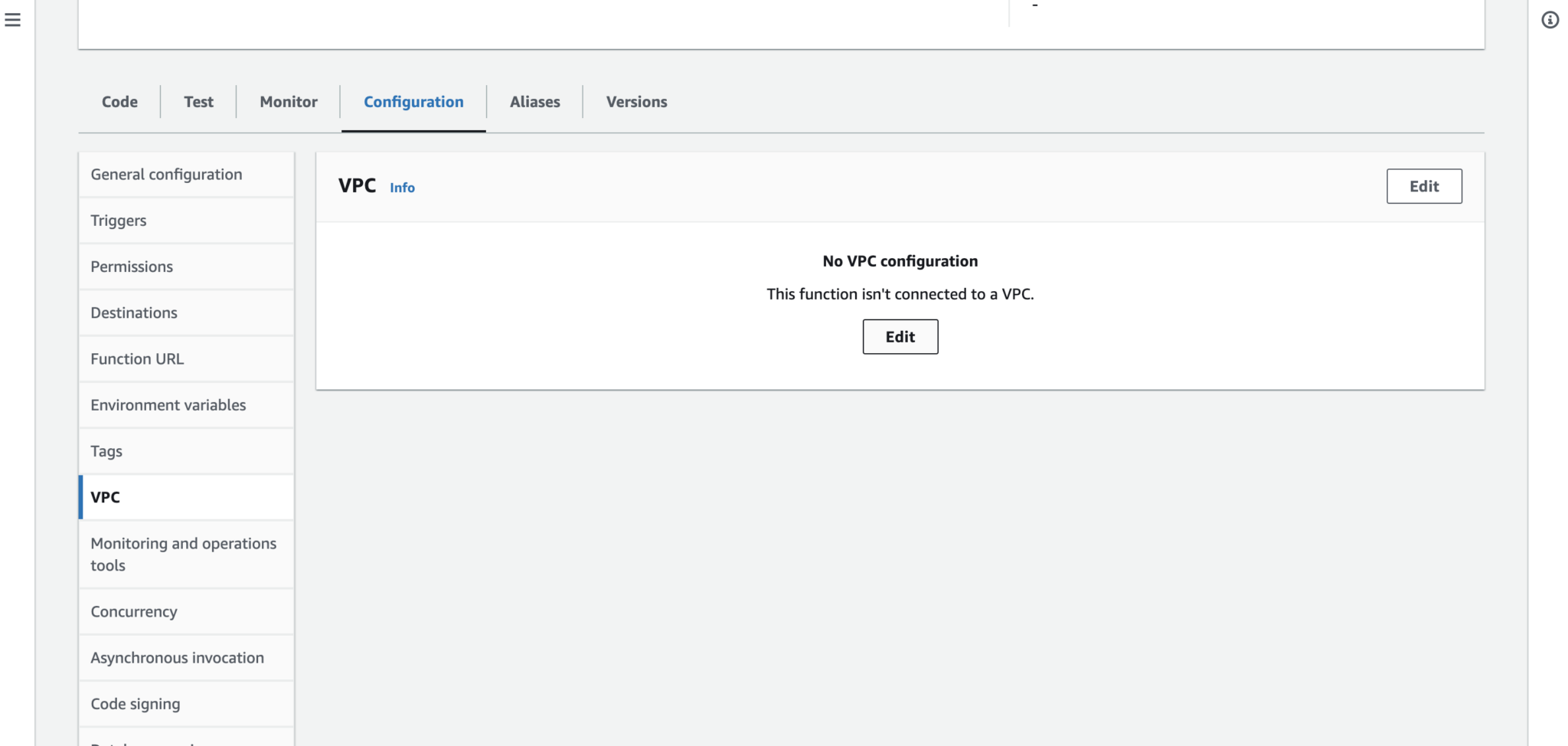This screenshot has width=1568, height=746.
Task: Switch to the Test tab
Action: pyautogui.click(x=198, y=101)
